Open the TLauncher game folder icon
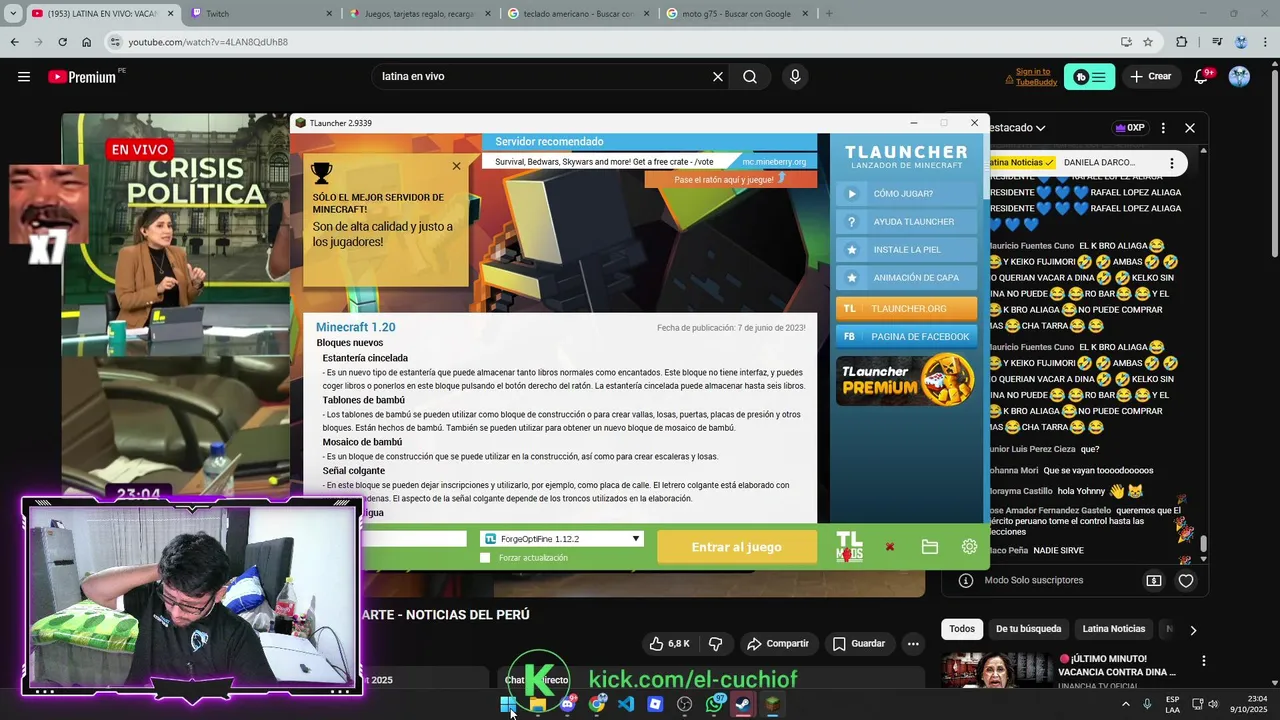The image size is (1280, 720). (930, 547)
